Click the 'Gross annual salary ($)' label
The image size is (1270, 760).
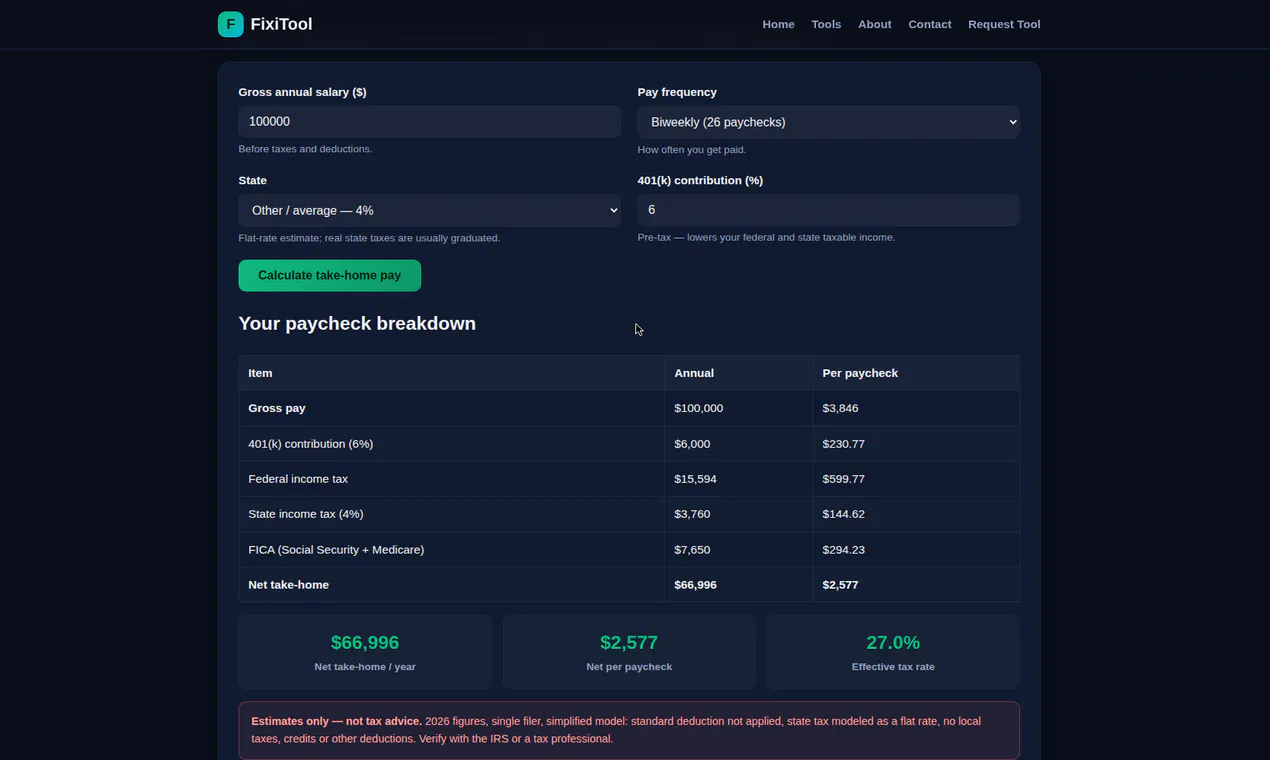point(302,92)
